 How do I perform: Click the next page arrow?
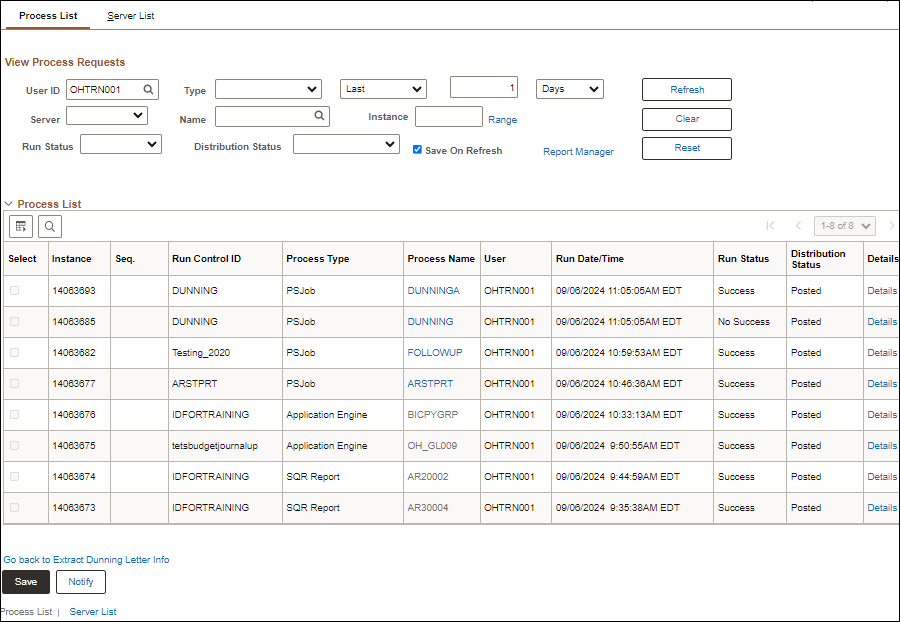tap(892, 226)
